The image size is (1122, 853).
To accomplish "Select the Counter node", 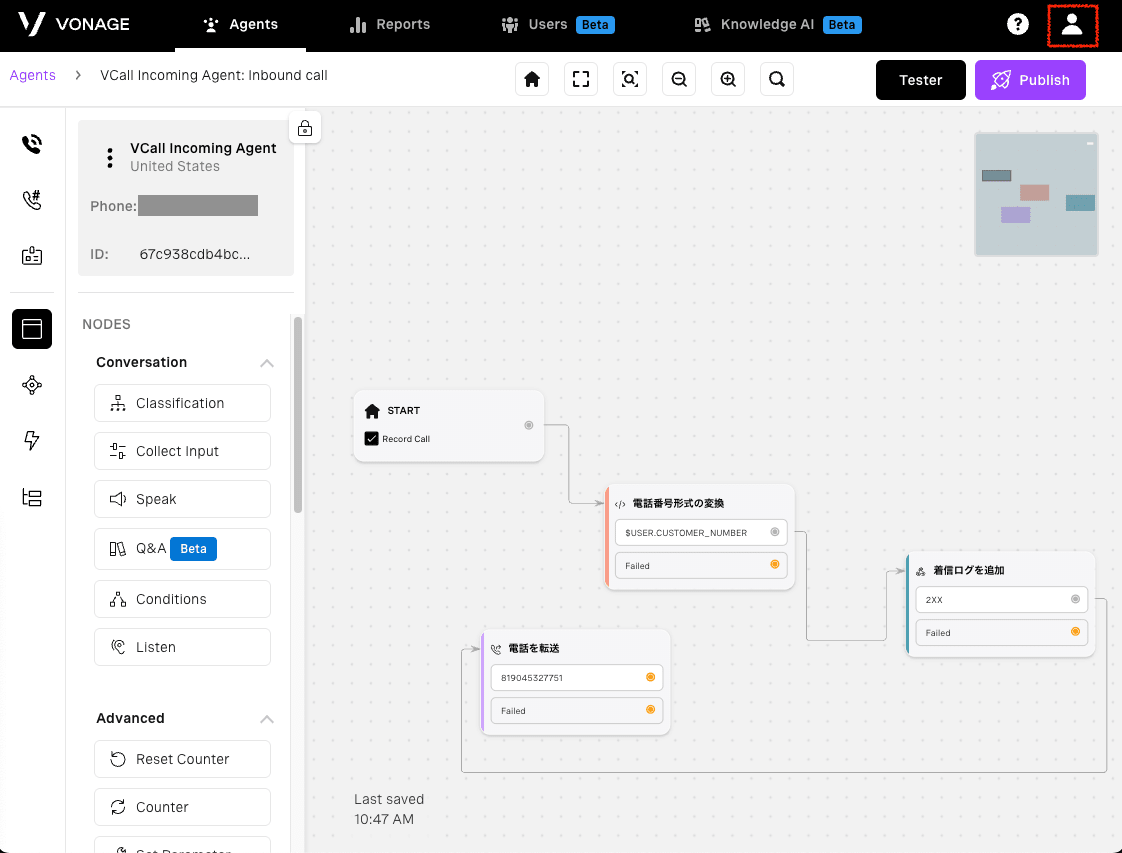I will coord(182,807).
